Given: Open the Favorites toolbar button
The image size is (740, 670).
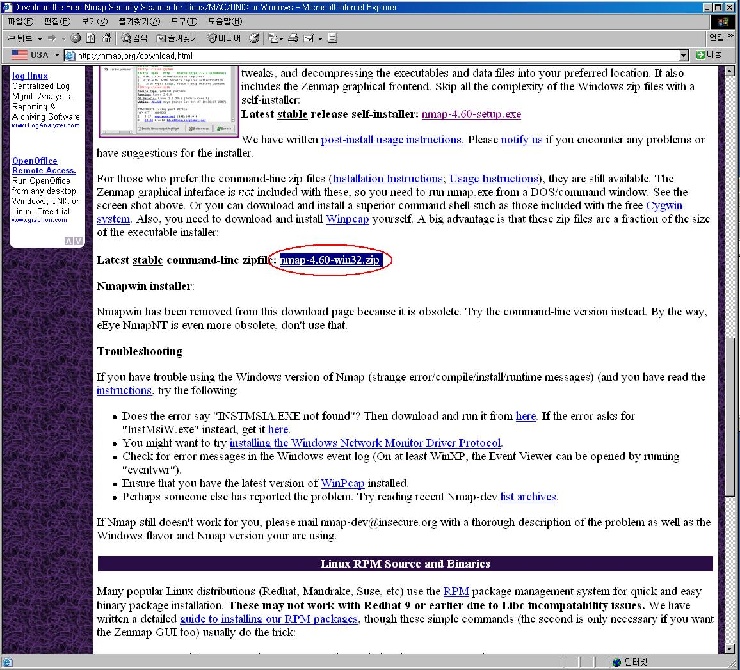Looking at the screenshot, I should pyautogui.click(x=169, y=37).
